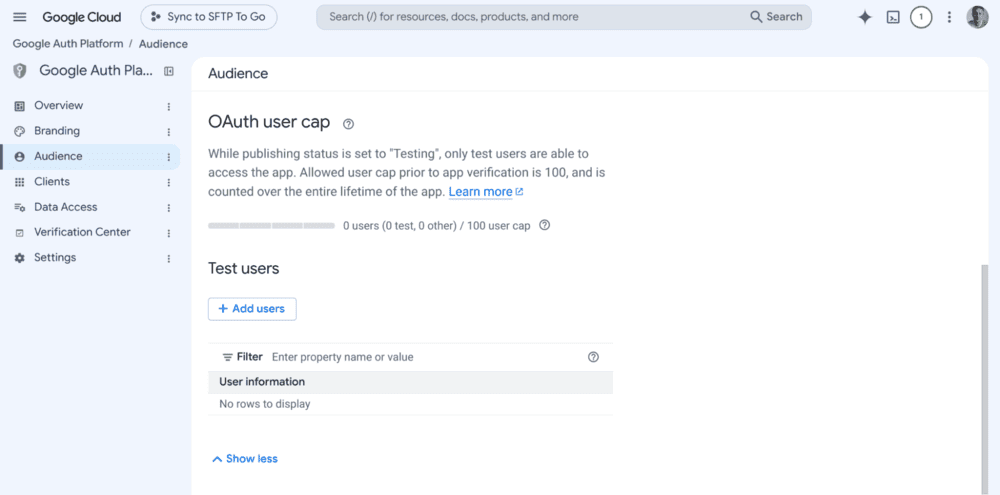Screen dimensions: 1000x495
Task: Click the Filter icon label
Action: [x=242, y=357]
